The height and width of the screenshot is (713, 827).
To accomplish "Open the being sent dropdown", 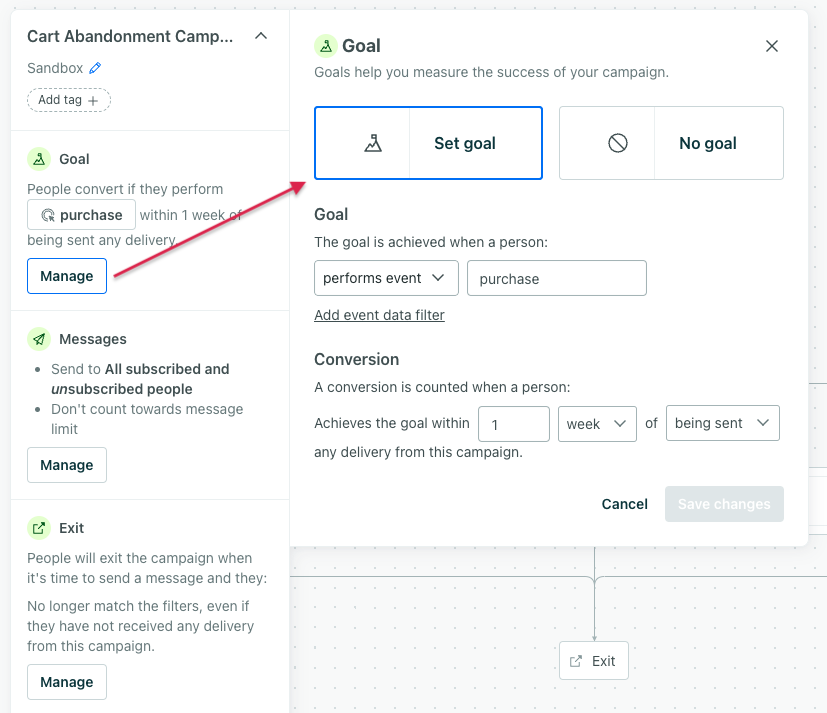I will coord(722,423).
